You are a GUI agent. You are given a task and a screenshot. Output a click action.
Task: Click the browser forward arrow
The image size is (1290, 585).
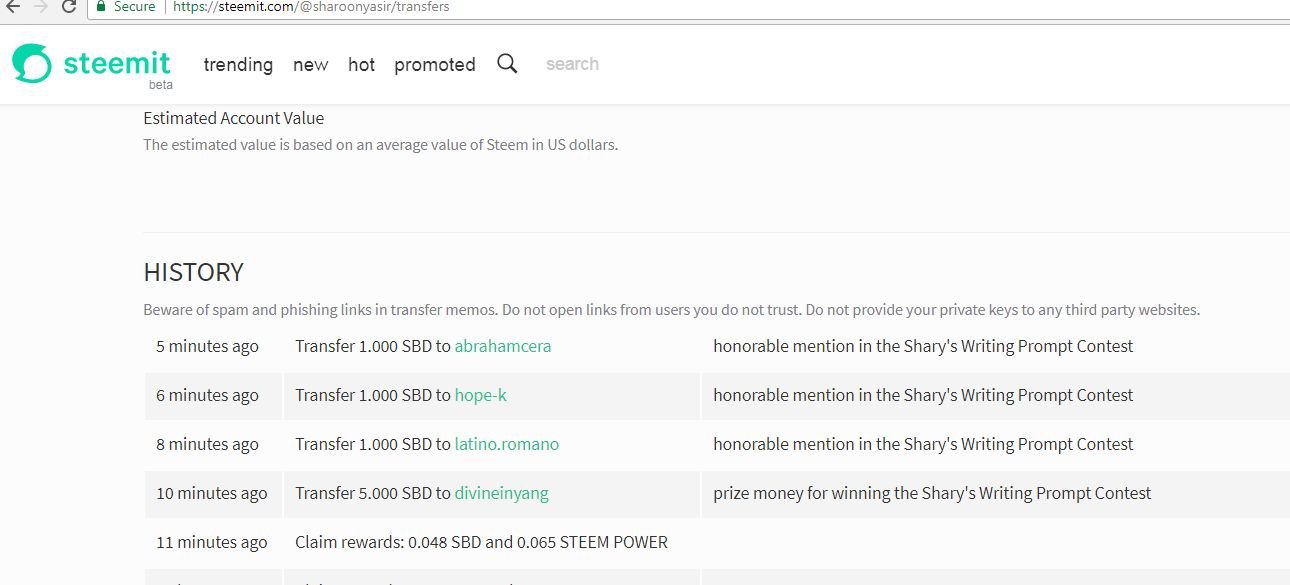41,7
